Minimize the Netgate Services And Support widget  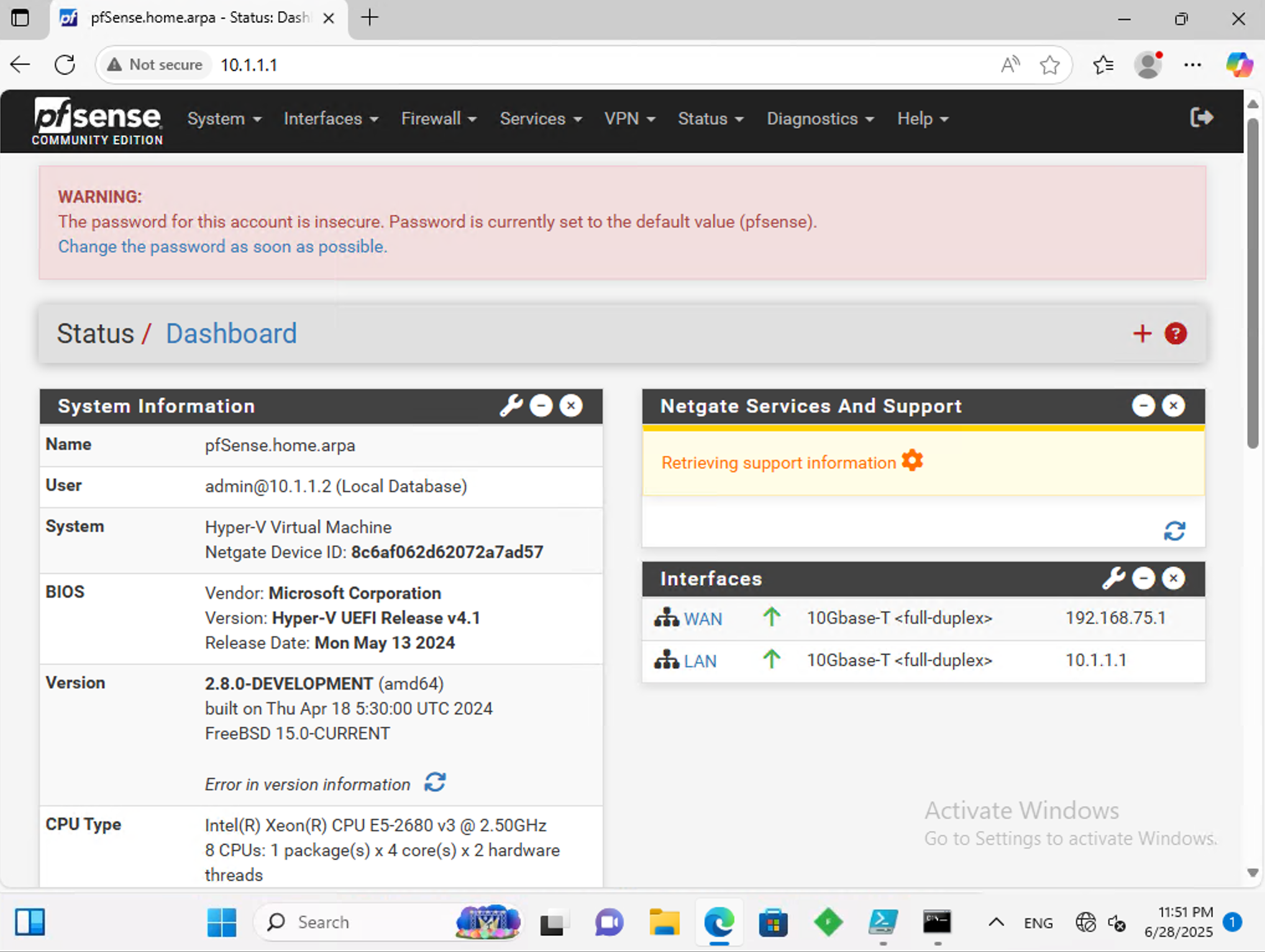point(1143,406)
